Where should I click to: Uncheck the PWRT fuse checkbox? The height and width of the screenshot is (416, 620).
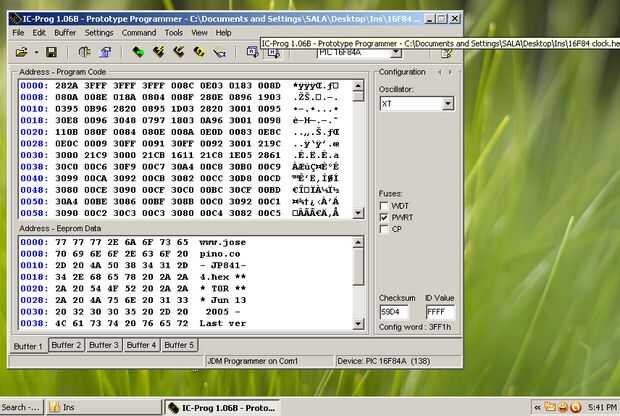click(383, 217)
